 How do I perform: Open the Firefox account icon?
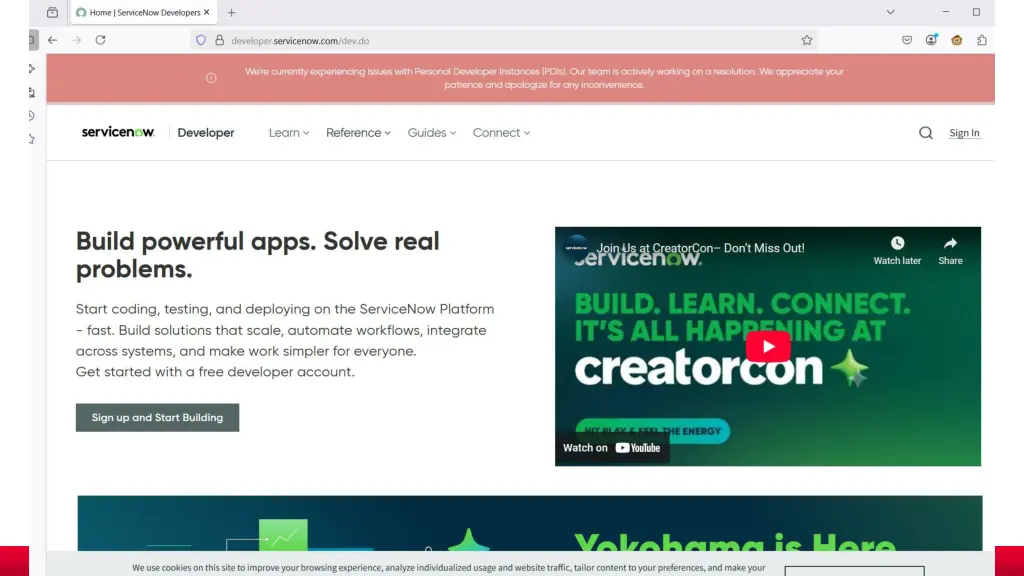tap(931, 40)
